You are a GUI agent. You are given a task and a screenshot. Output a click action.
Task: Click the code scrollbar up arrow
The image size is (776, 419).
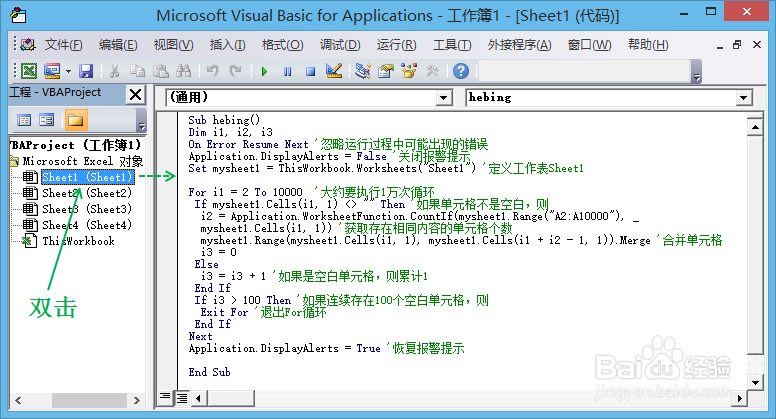click(755, 128)
